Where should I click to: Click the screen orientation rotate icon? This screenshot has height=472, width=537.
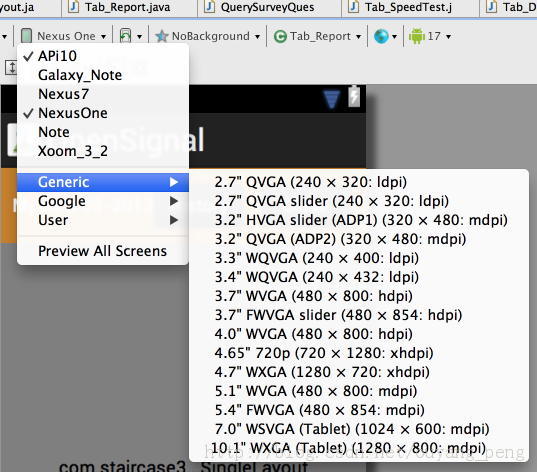(x=125, y=36)
